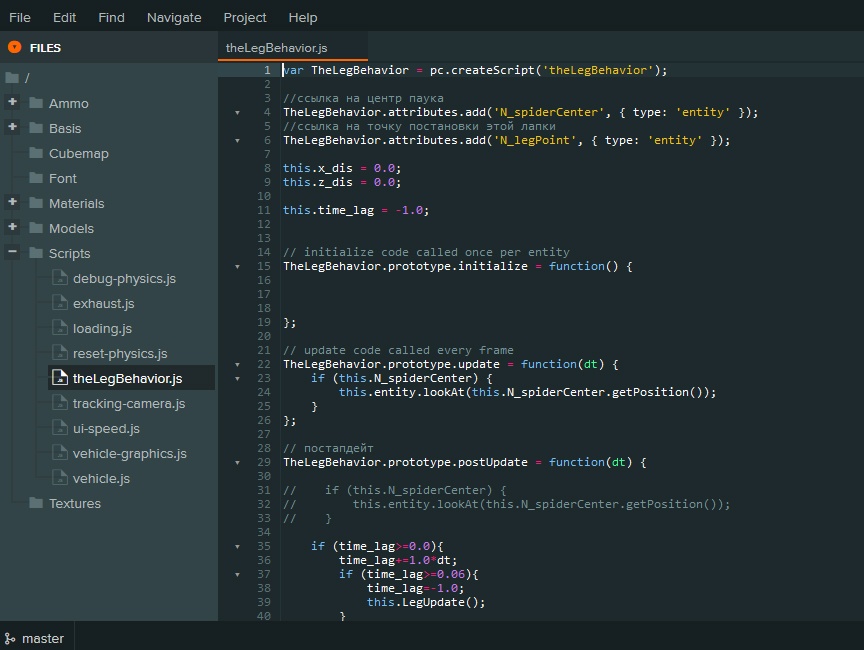The height and width of the screenshot is (650, 864).
Task: Fold the initialize function at line 15
Action: point(237,267)
